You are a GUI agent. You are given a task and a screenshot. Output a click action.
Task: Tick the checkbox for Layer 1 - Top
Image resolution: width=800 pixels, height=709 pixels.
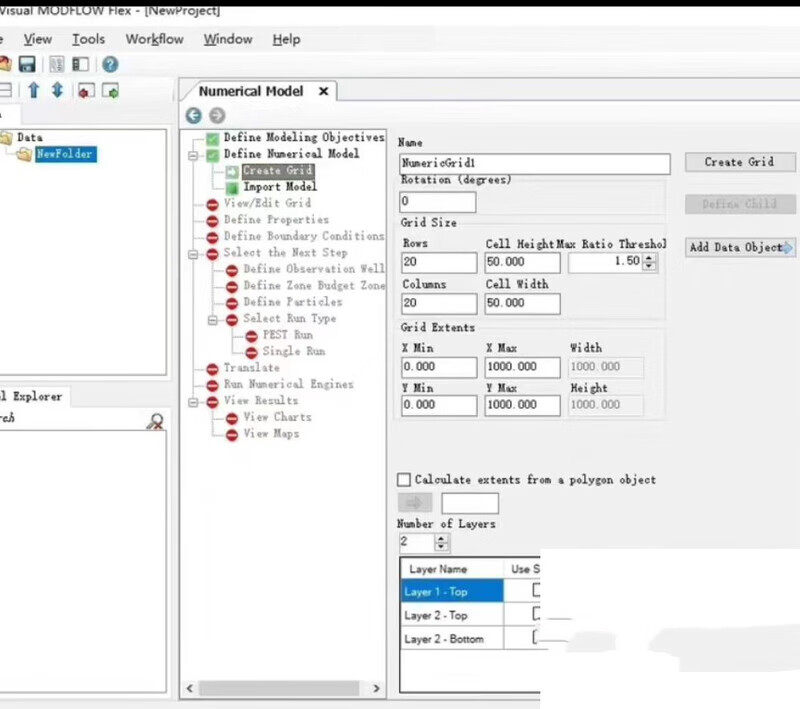538,591
